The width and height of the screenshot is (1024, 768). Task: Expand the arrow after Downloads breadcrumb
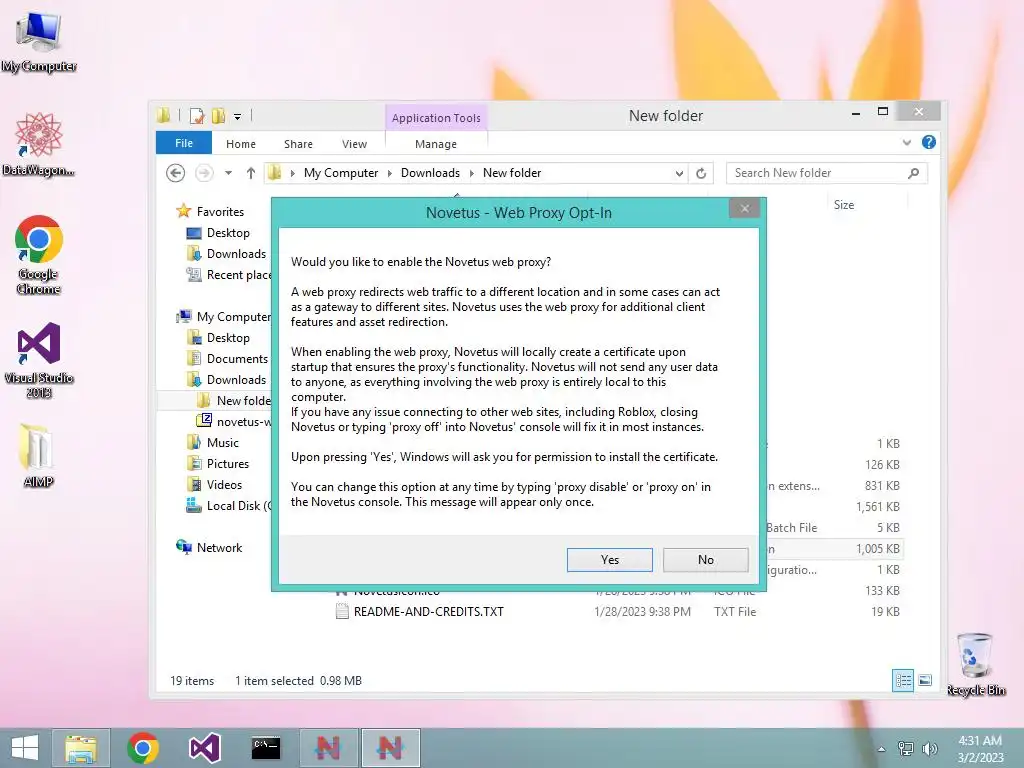coord(472,173)
